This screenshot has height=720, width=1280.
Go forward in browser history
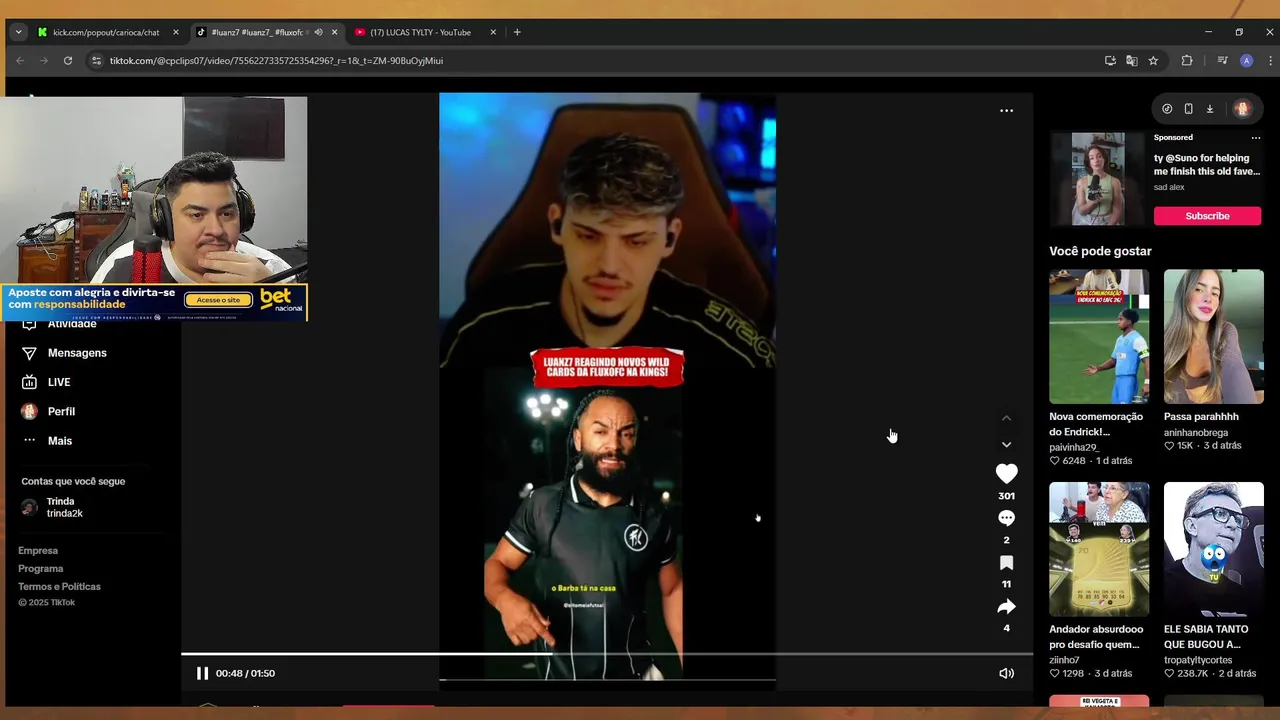(x=44, y=61)
